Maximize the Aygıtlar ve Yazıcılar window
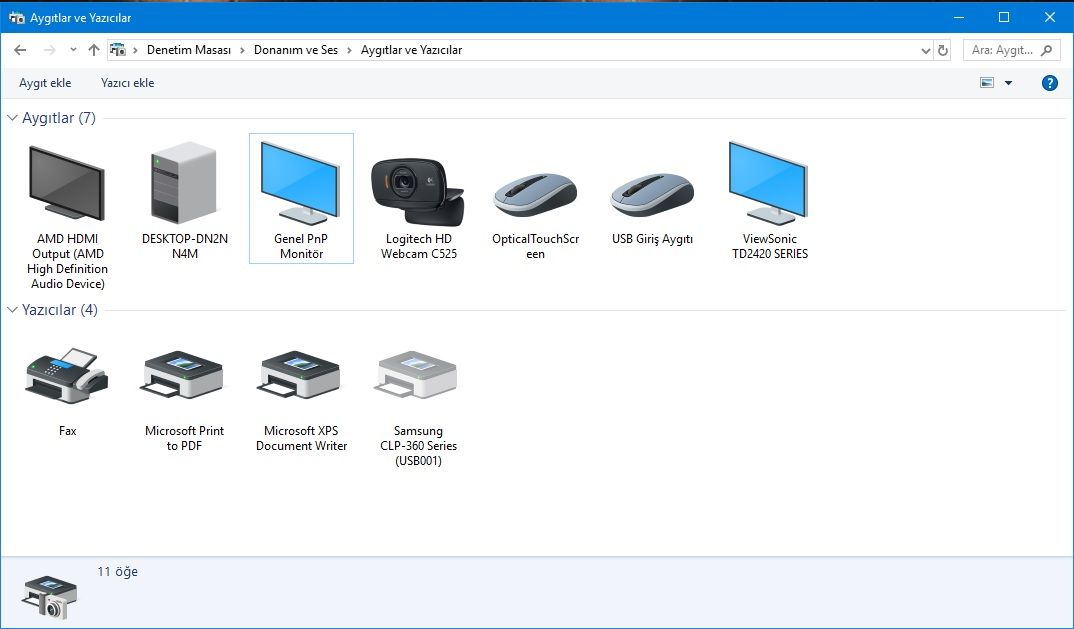This screenshot has width=1074, height=629. [x=1004, y=17]
